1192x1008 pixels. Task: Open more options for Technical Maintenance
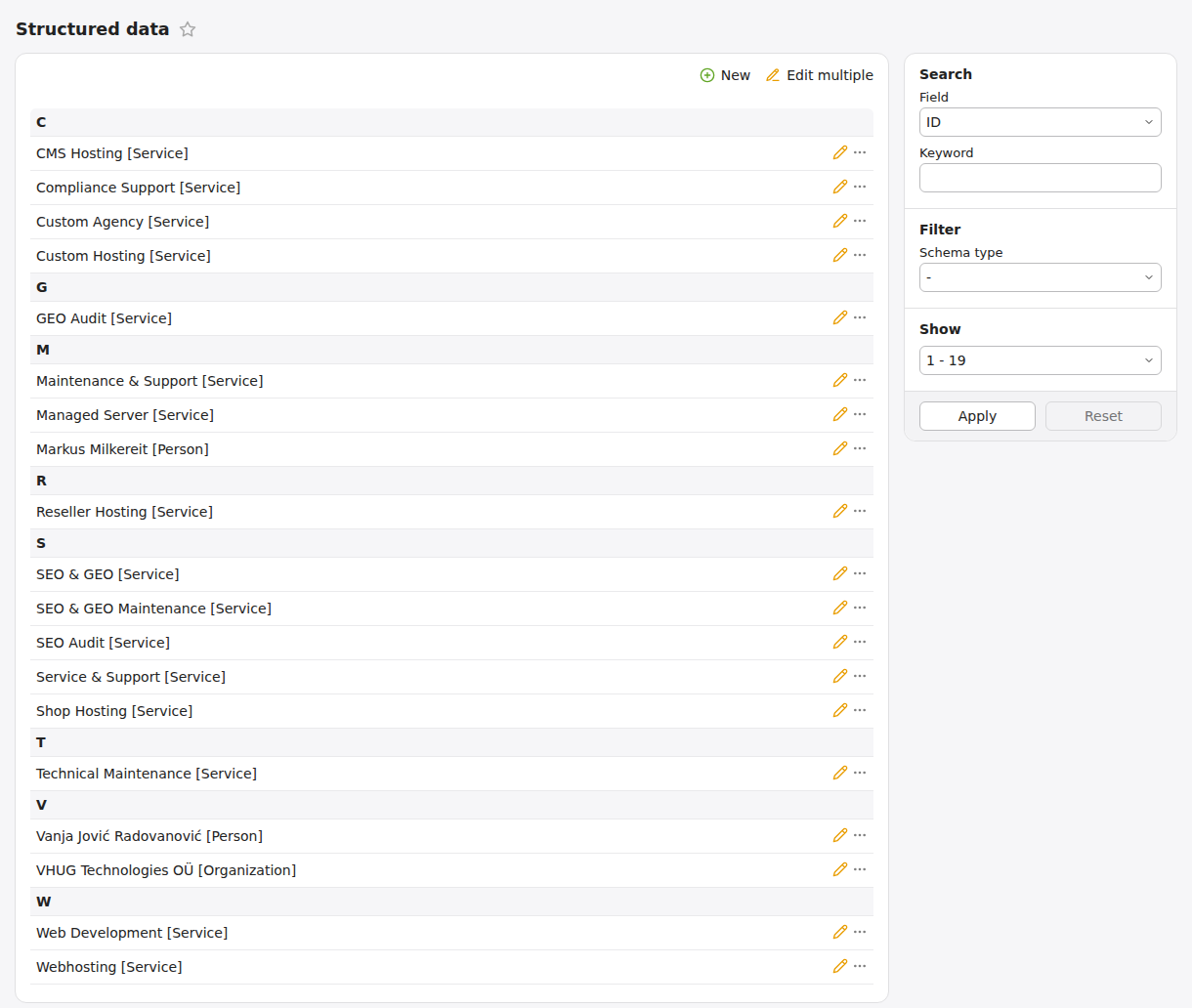click(x=860, y=773)
